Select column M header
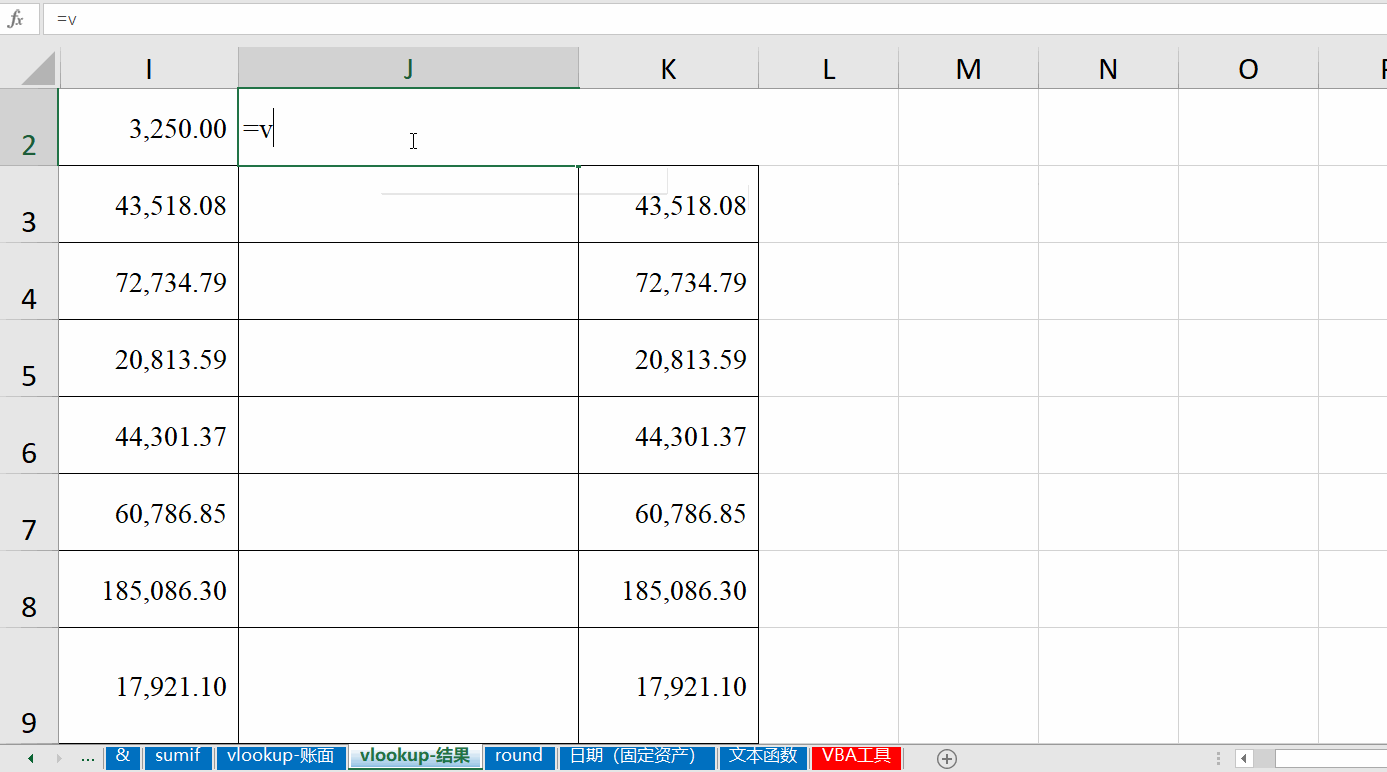 point(968,69)
